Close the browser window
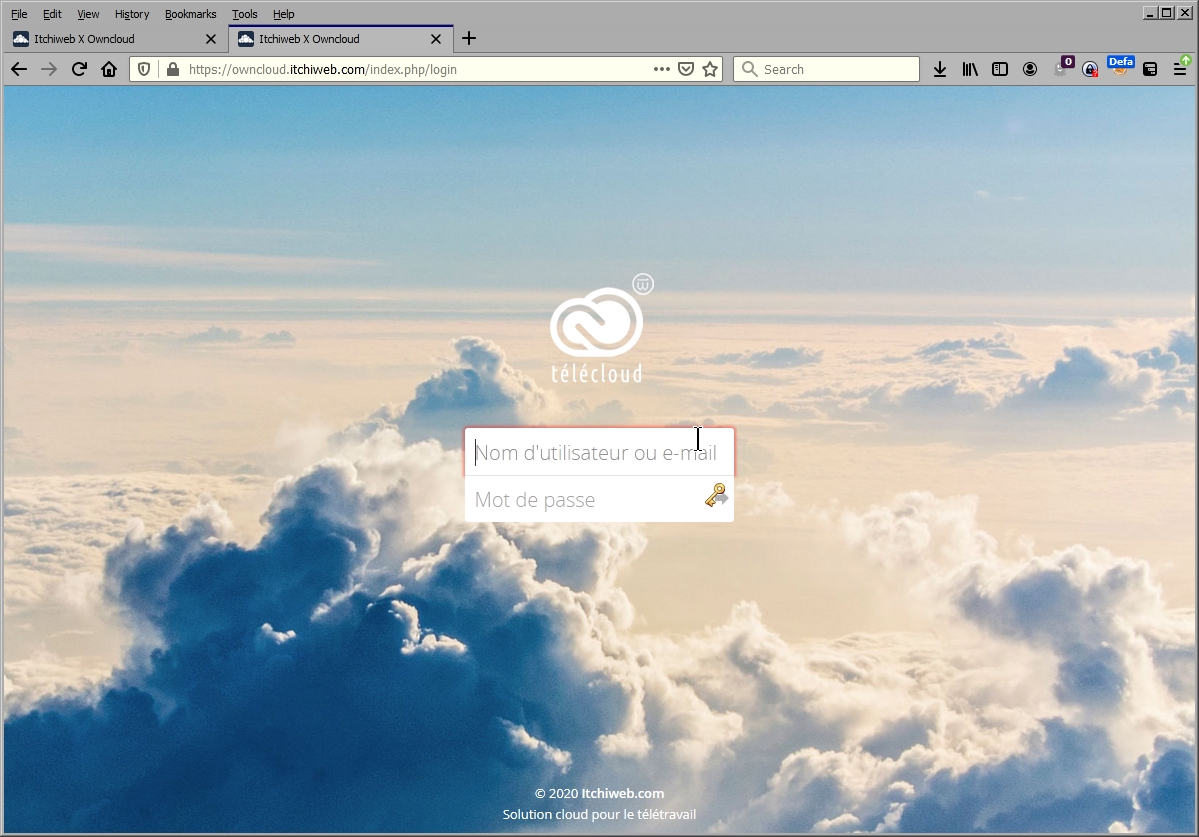1199x837 pixels. 1184,13
